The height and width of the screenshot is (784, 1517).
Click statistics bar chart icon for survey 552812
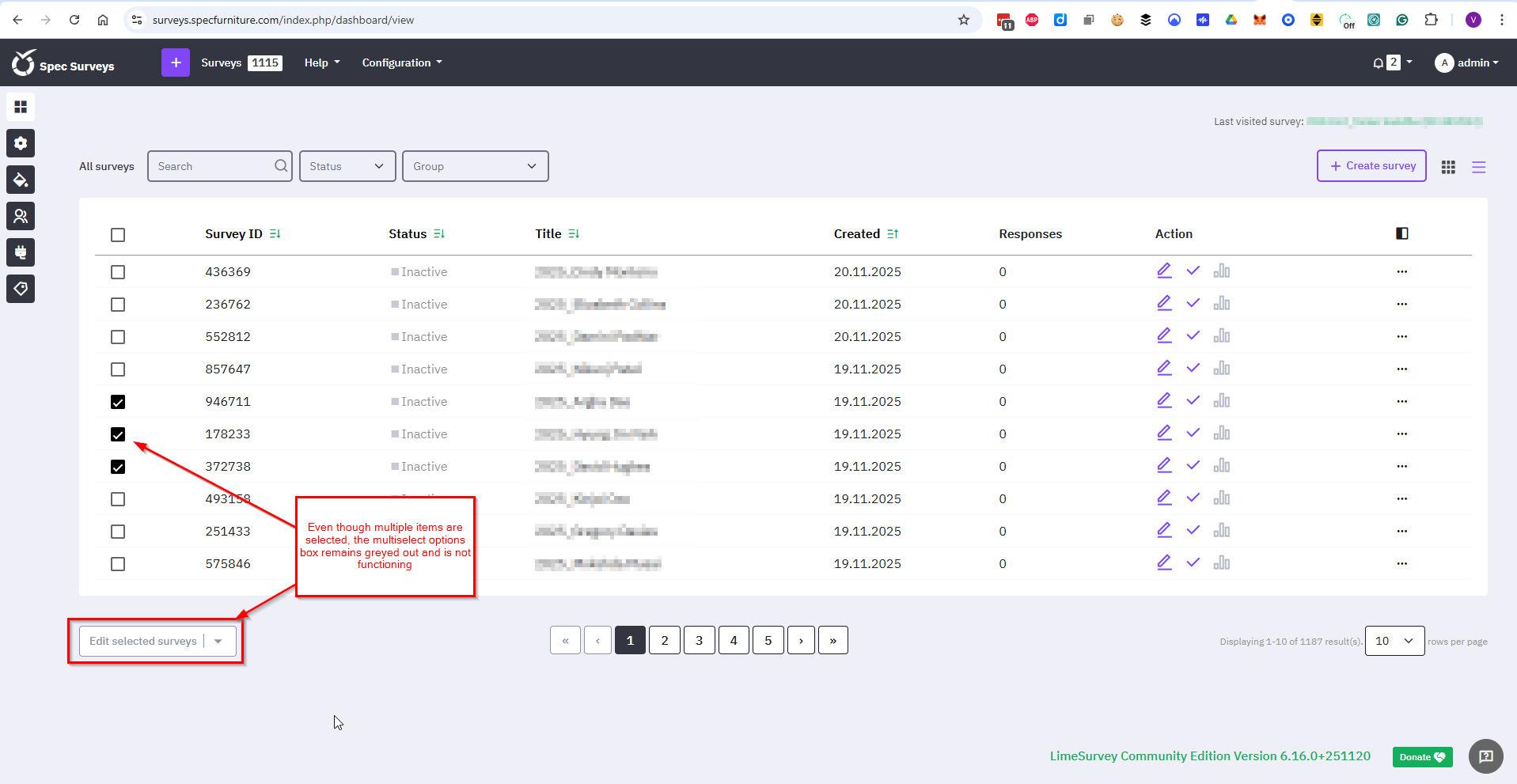tap(1222, 336)
